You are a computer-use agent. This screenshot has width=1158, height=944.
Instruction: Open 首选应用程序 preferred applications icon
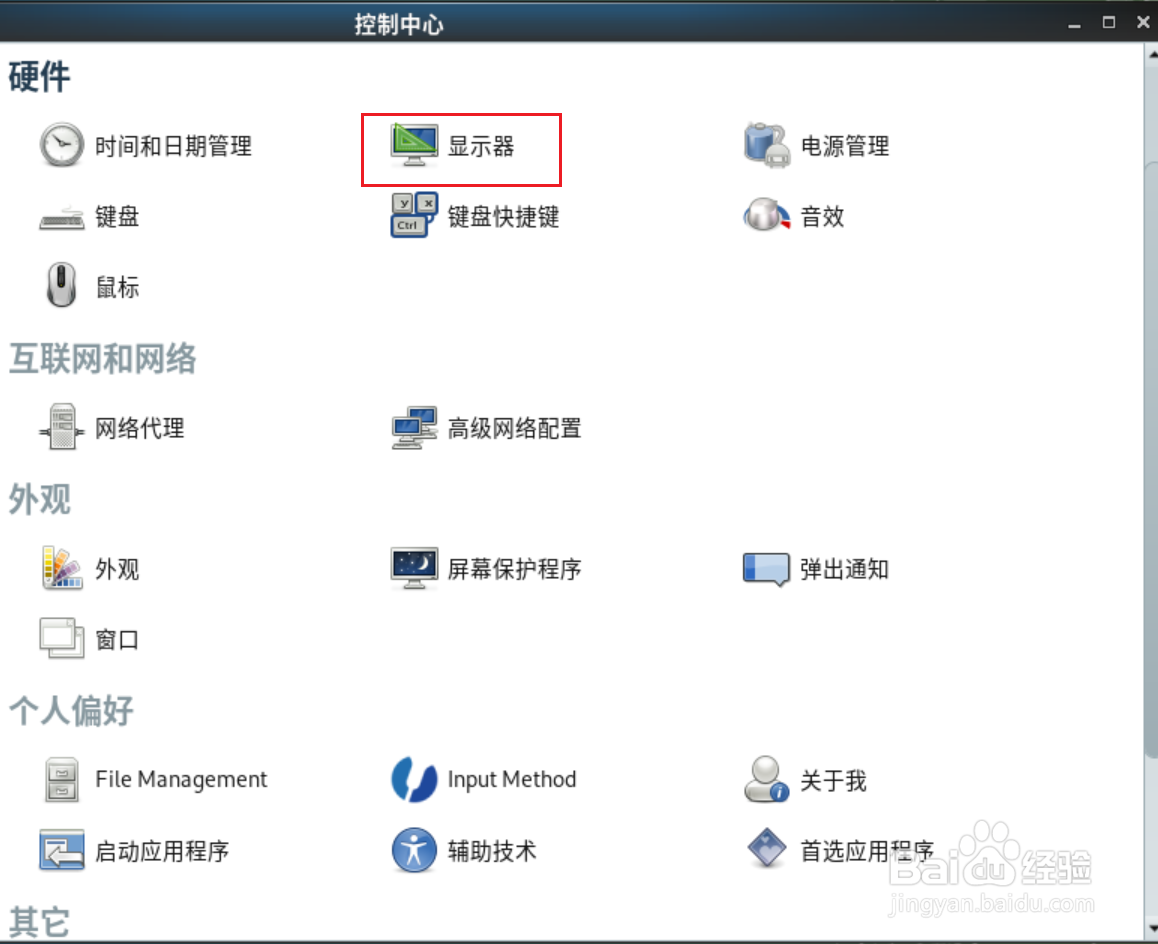767,849
